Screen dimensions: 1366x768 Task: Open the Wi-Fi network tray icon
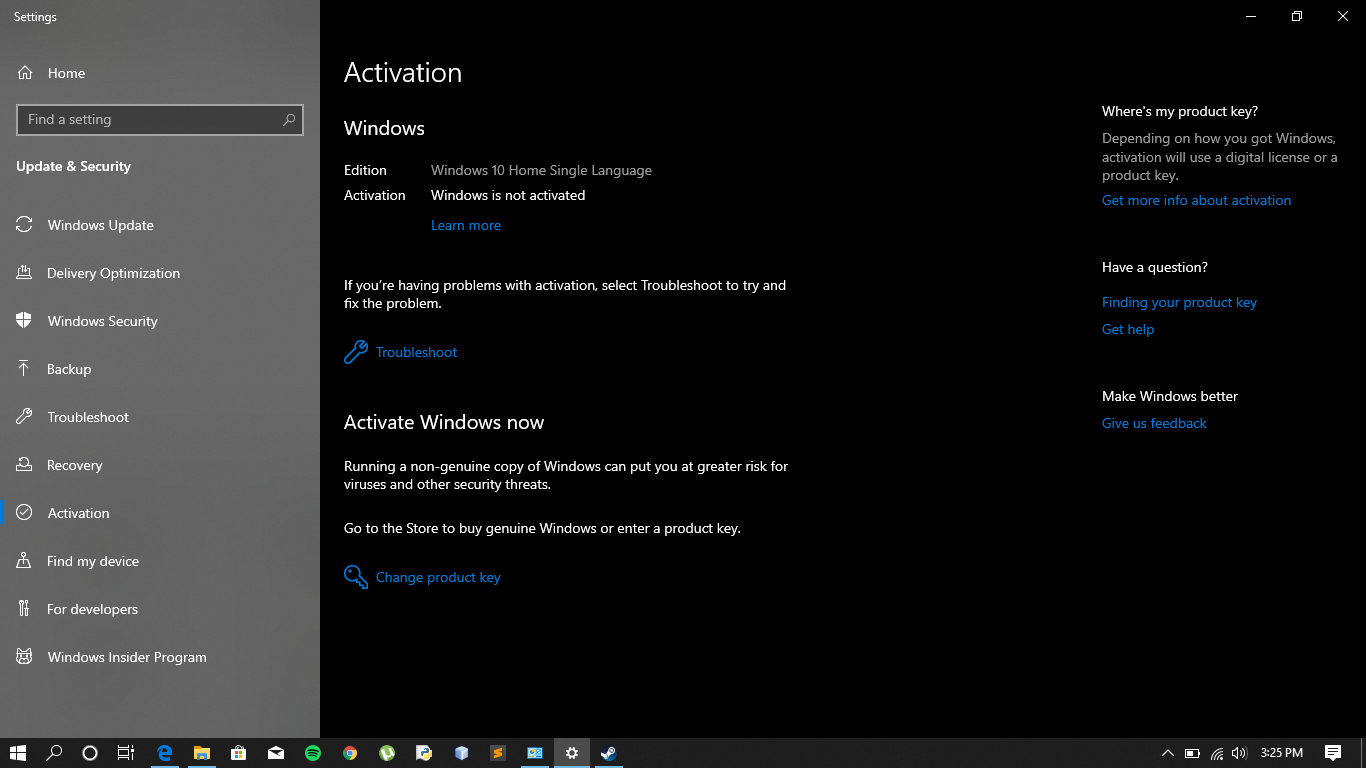(1216, 753)
